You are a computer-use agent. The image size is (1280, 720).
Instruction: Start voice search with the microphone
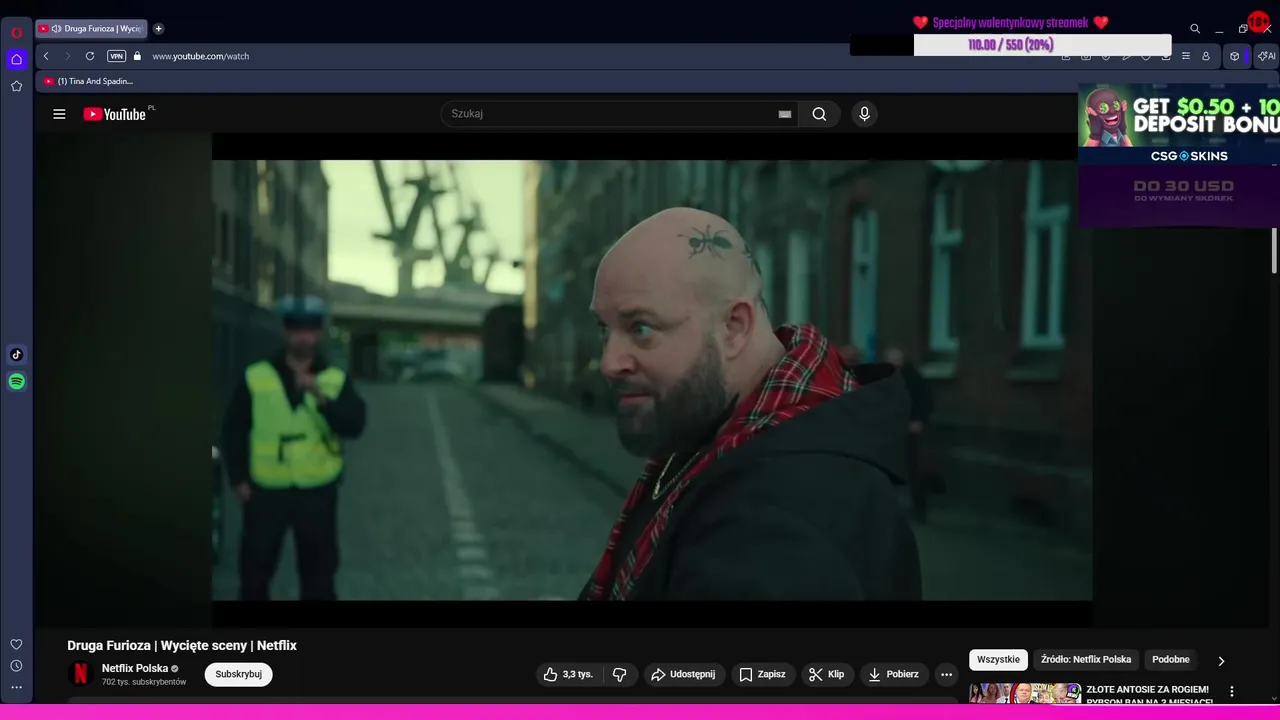click(x=865, y=114)
